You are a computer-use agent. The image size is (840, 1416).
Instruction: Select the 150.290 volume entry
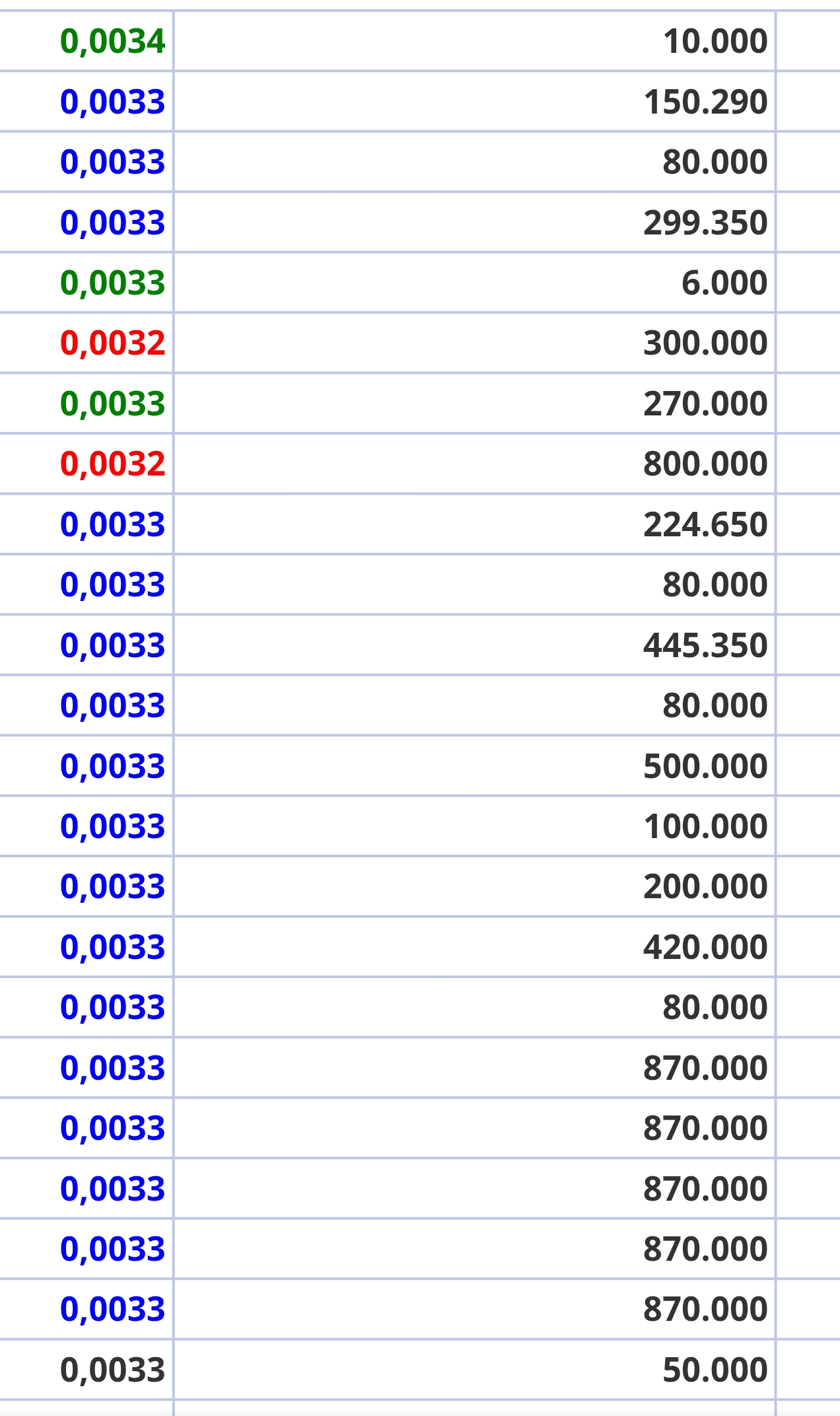tap(705, 102)
